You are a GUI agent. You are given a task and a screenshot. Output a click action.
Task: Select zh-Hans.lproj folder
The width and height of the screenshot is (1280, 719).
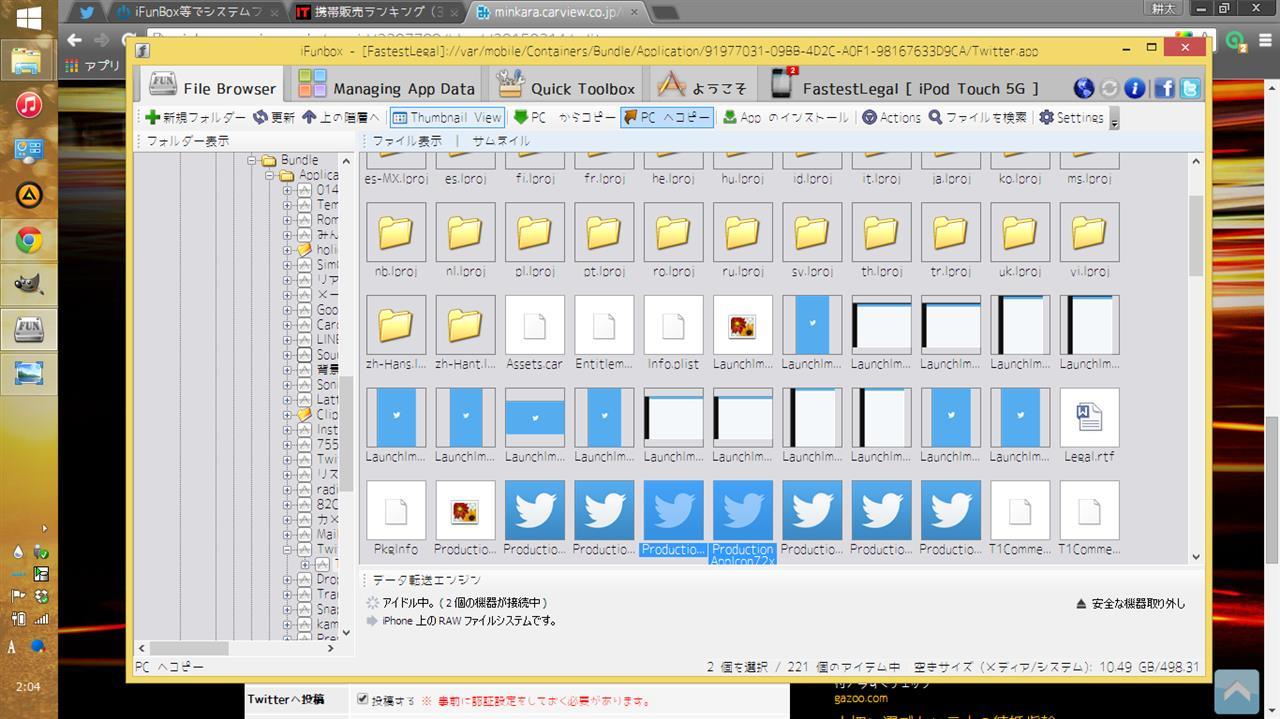pos(396,334)
